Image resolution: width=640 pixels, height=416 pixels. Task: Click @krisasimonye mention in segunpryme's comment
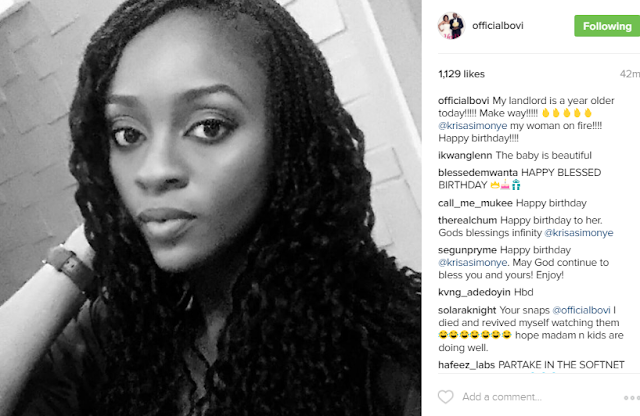pos(473,263)
